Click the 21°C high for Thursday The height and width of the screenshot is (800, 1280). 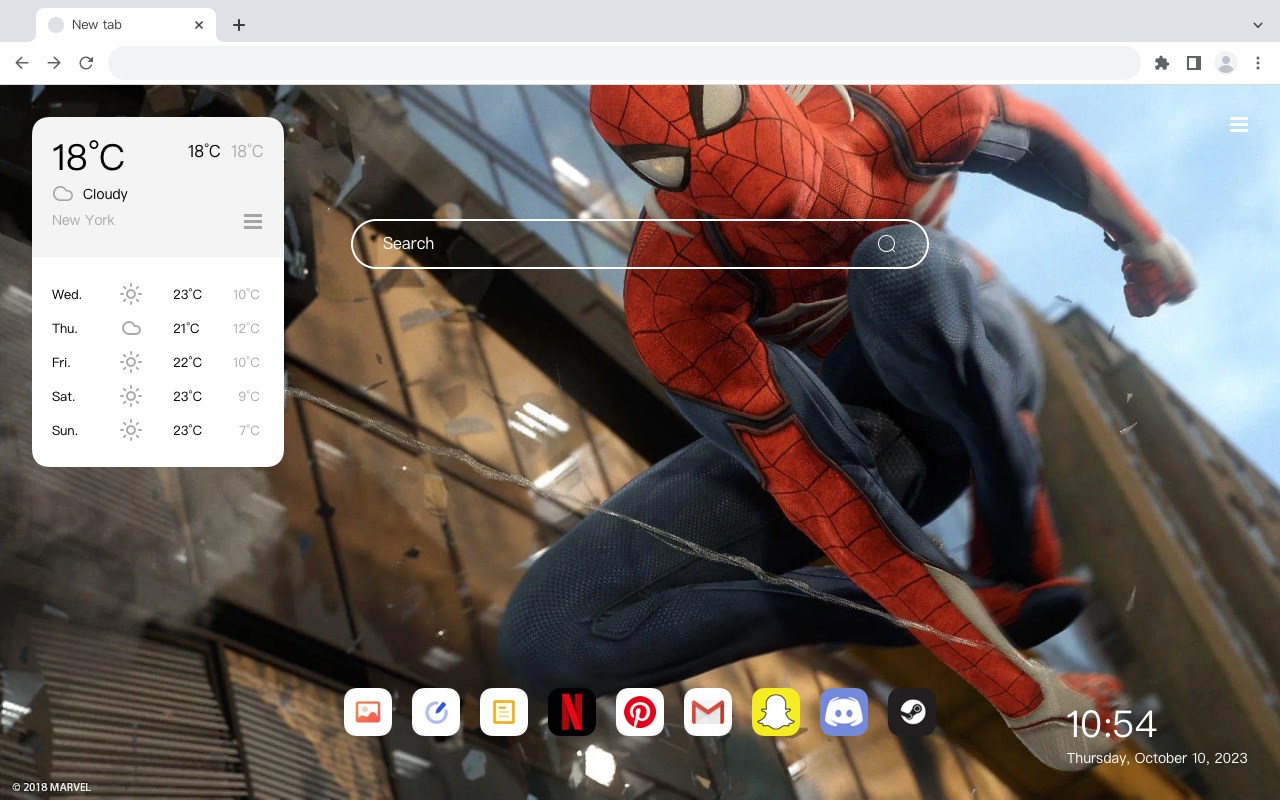(x=186, y=328)
